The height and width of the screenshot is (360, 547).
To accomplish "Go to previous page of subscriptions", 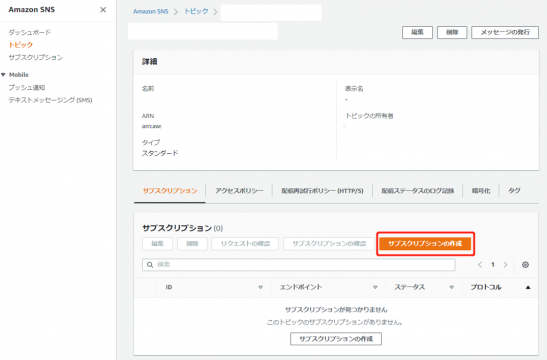I will click(x=480, y=265).
